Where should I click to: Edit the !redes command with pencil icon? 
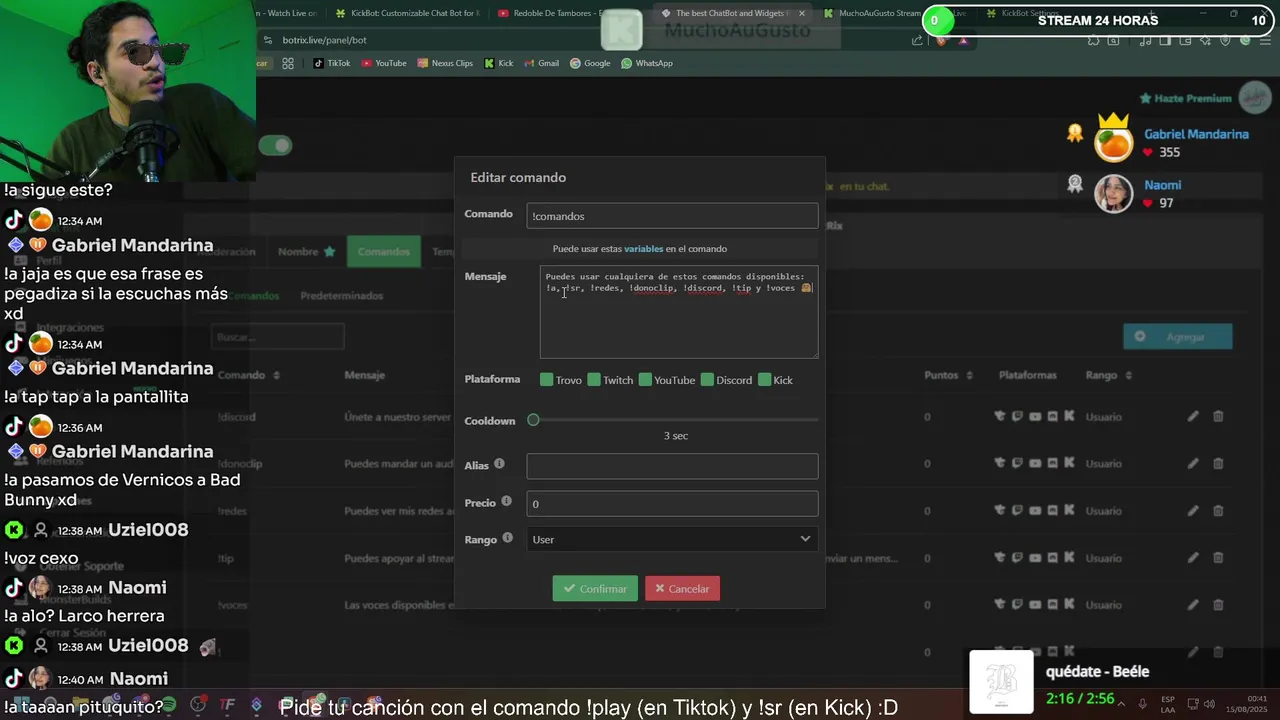pos(1193,511)
